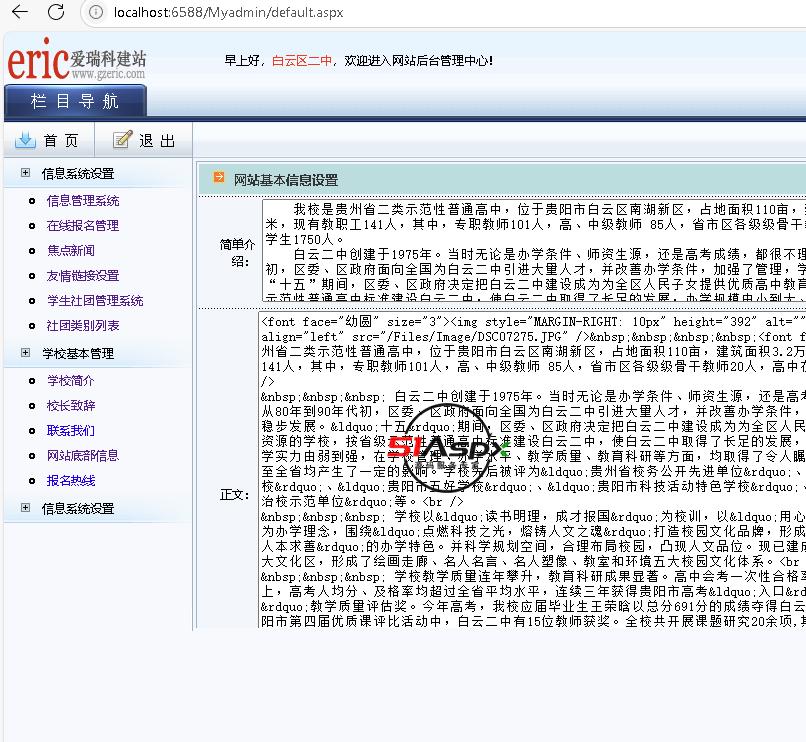The image size is (806, 742).
Task: Open 报名热线 link
Action: [71, 480]
